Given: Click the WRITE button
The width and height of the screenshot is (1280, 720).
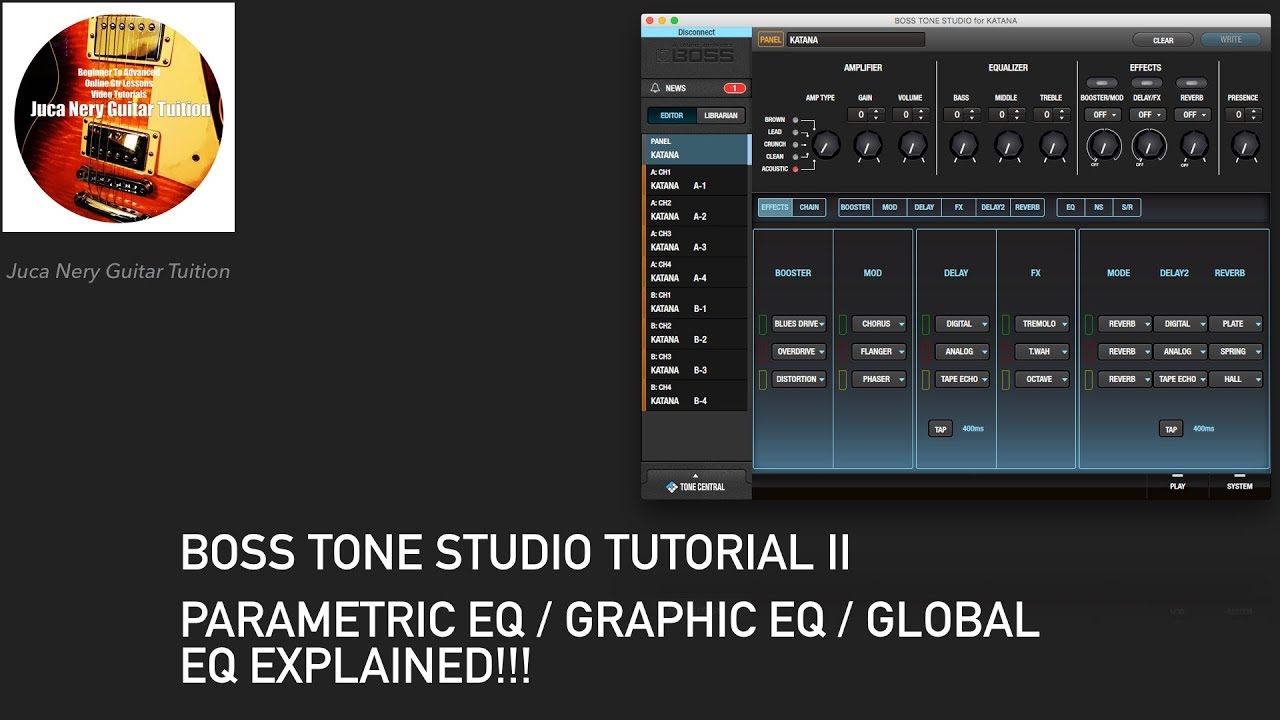Looking at the screenshot, I should (x=1231, y=40).
